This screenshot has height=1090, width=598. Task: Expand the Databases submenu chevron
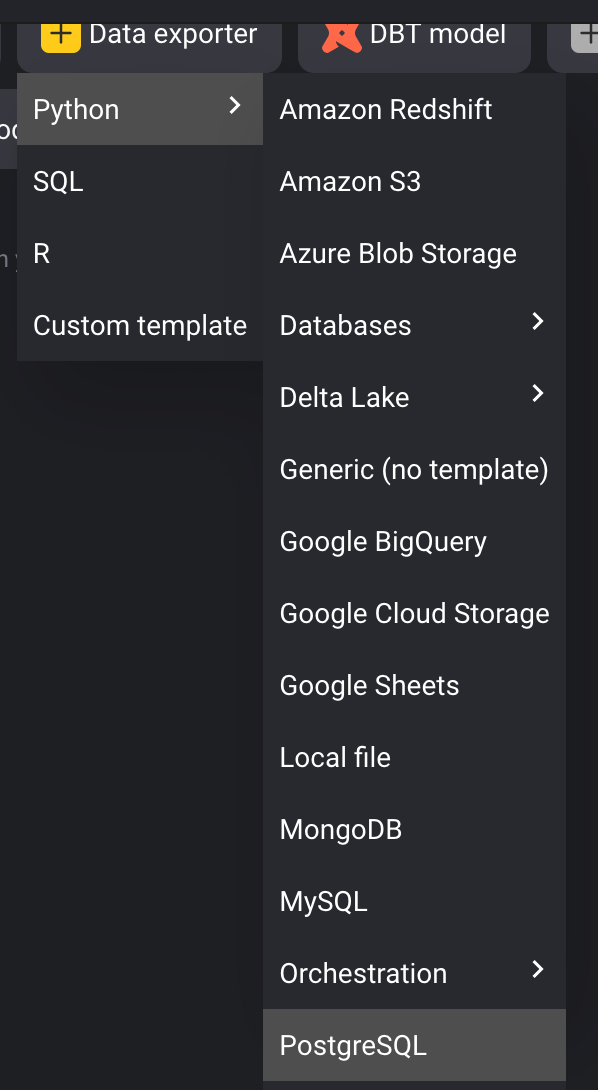point(538,322)
